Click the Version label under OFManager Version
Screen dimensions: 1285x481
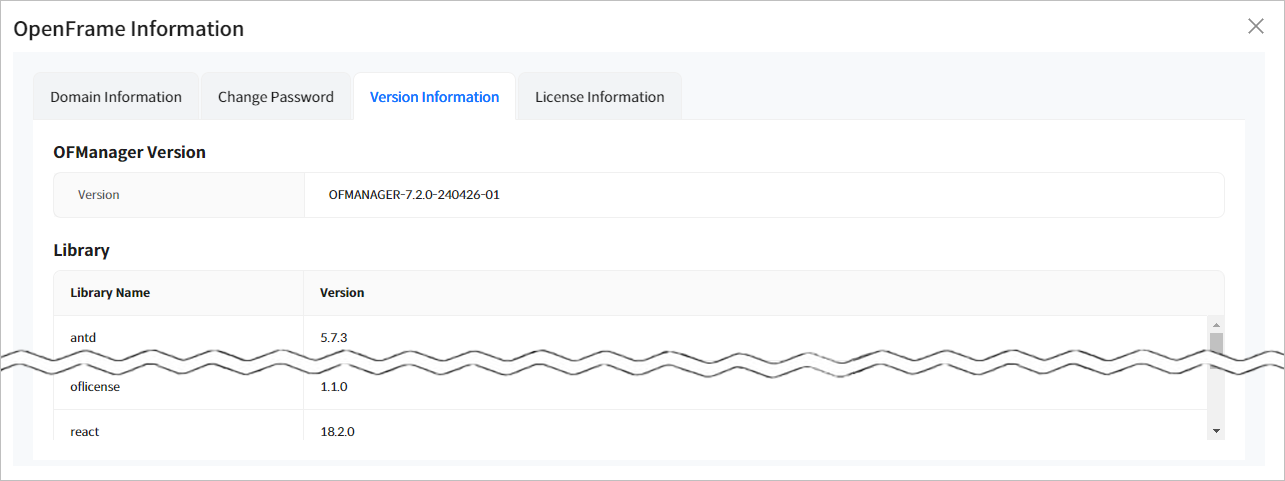(x=98, y=195)
